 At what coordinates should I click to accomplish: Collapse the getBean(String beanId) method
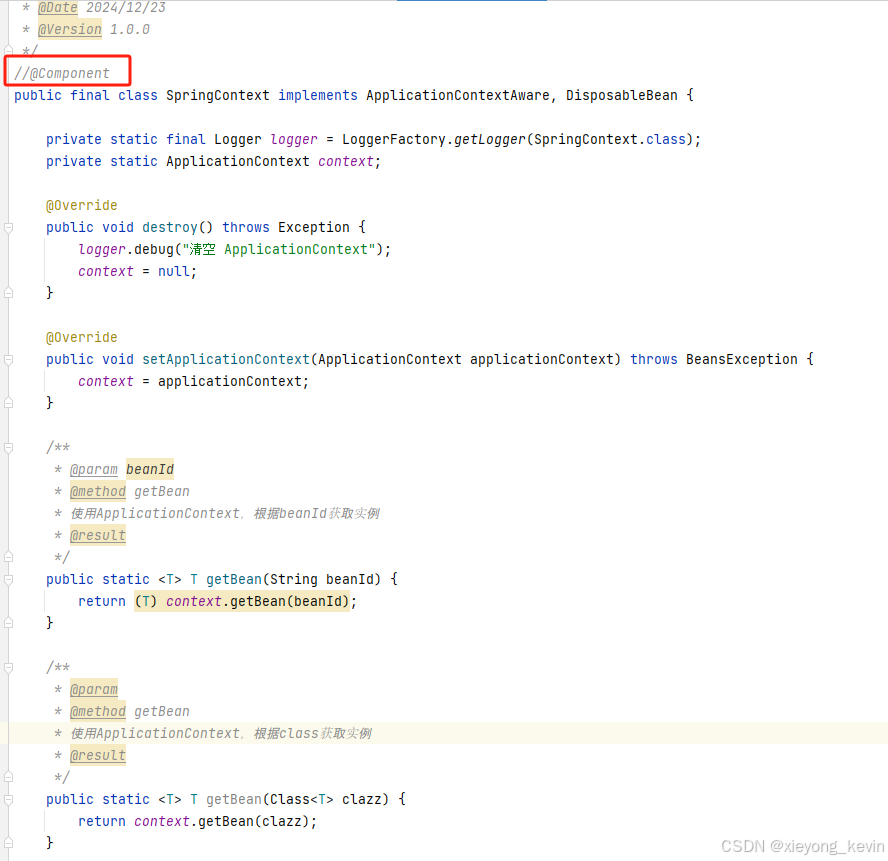8,579
